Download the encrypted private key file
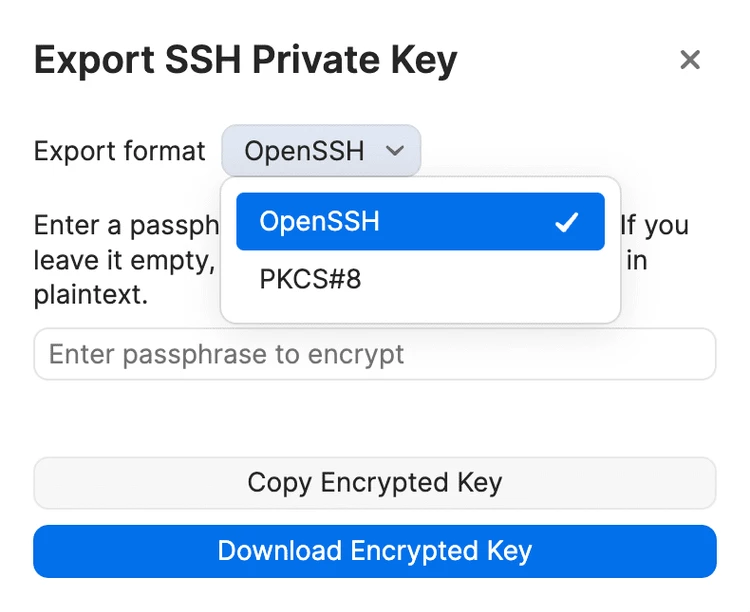 [x=375, y=551]
